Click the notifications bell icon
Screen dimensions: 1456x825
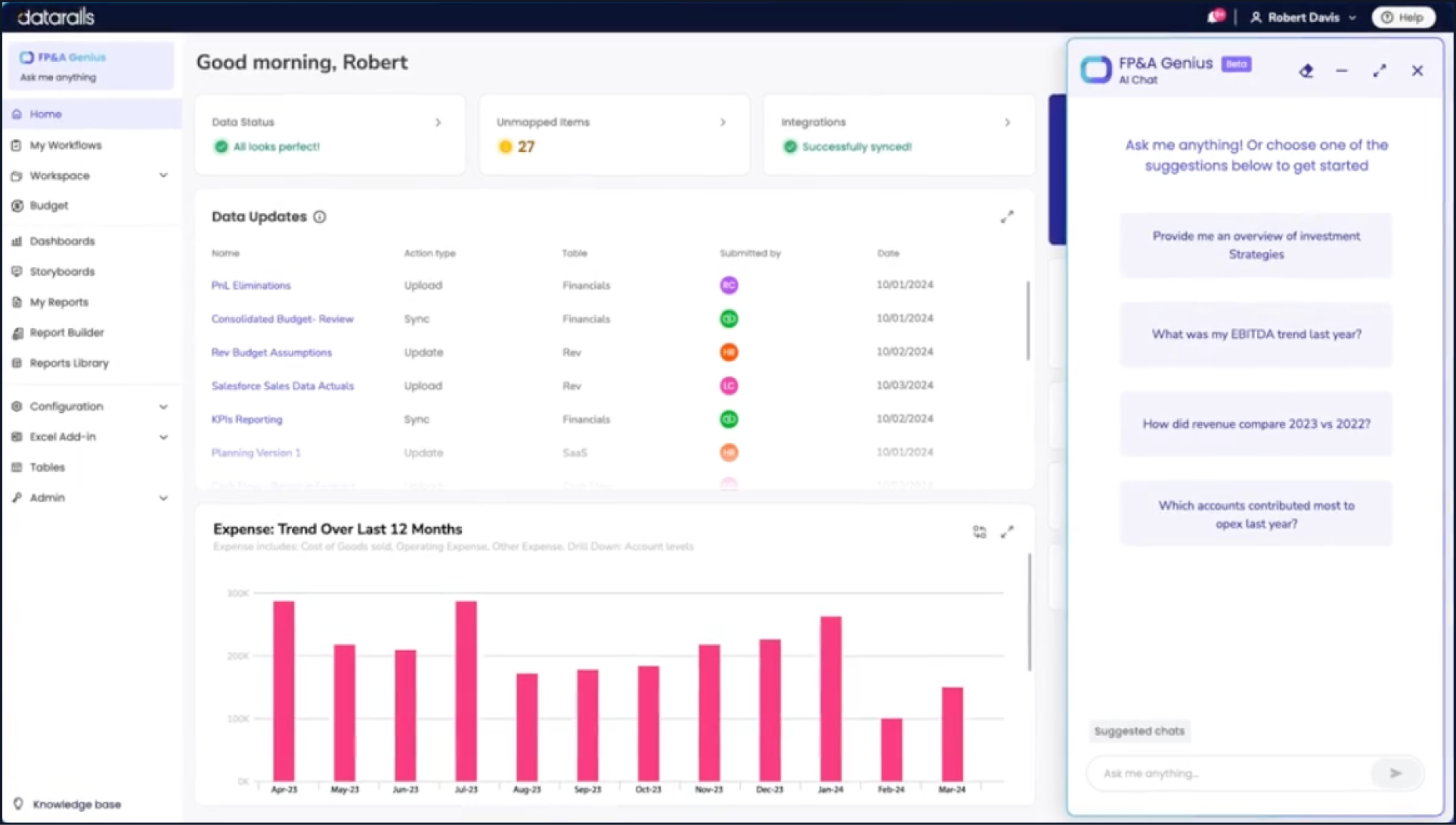tap(1214, 17)
